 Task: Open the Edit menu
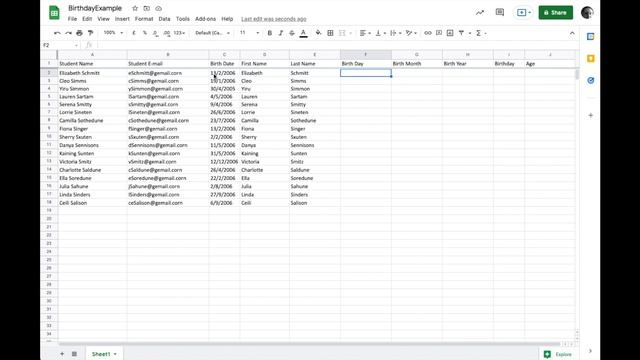tap(87, 19)
